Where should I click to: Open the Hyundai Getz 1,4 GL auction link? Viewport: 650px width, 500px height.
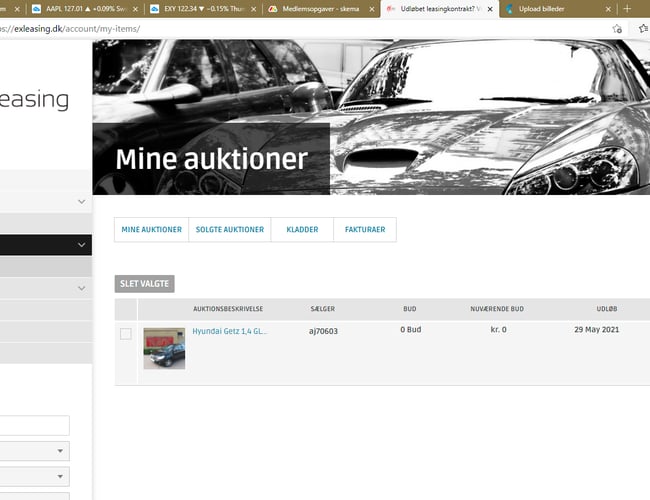point(230,331)
